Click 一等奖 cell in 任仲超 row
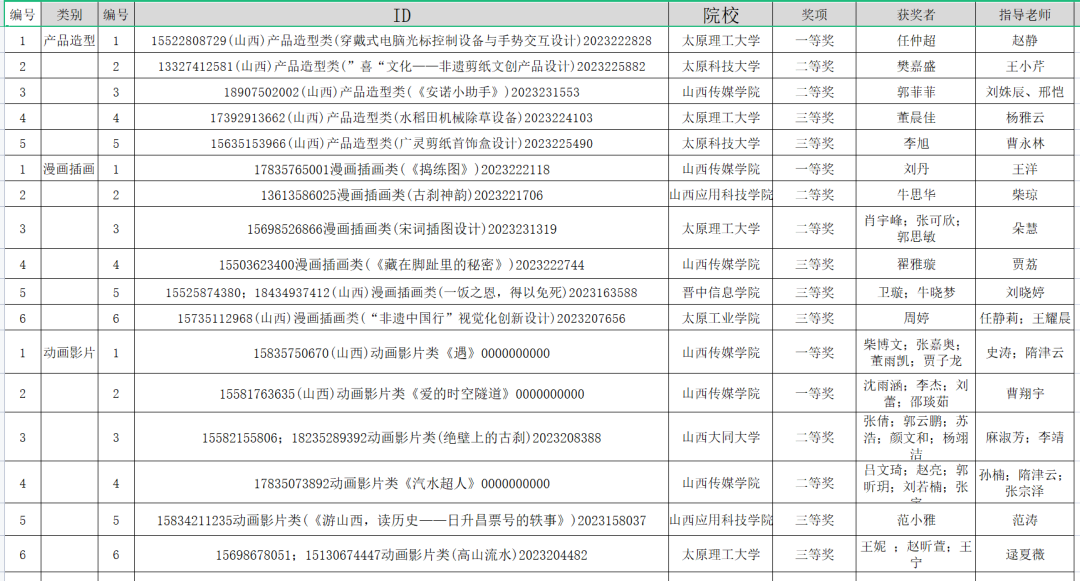This screenshot has width=1080, height=581. coord(814,41)
